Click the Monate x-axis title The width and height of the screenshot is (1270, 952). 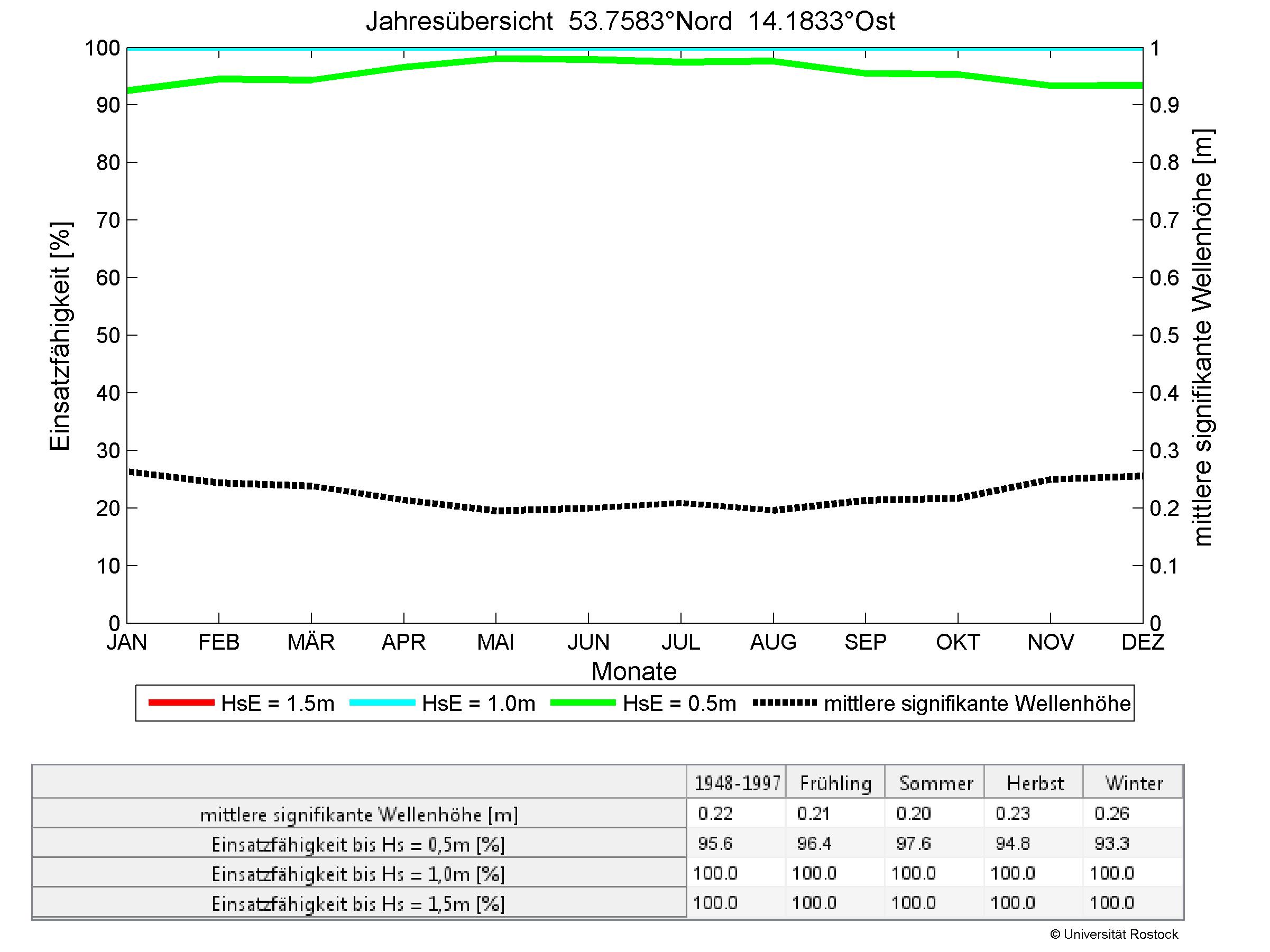click(x=634, y=671)
